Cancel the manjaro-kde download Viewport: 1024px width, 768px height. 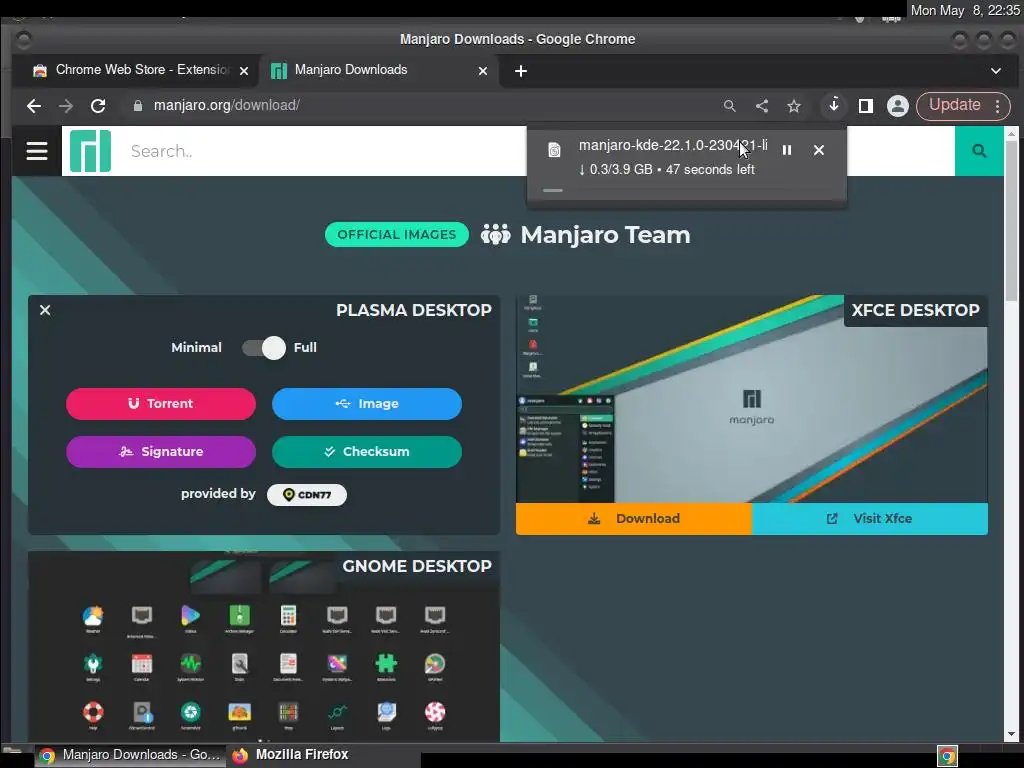818,150
